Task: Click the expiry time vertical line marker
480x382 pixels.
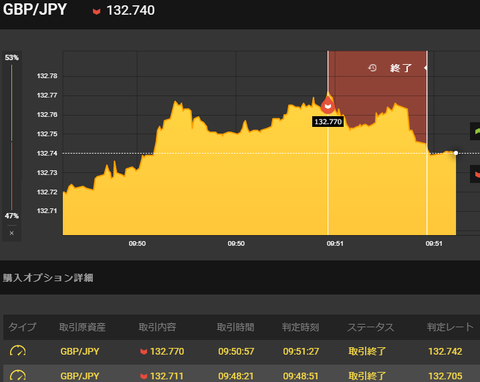Action: [x=427, y=143]
